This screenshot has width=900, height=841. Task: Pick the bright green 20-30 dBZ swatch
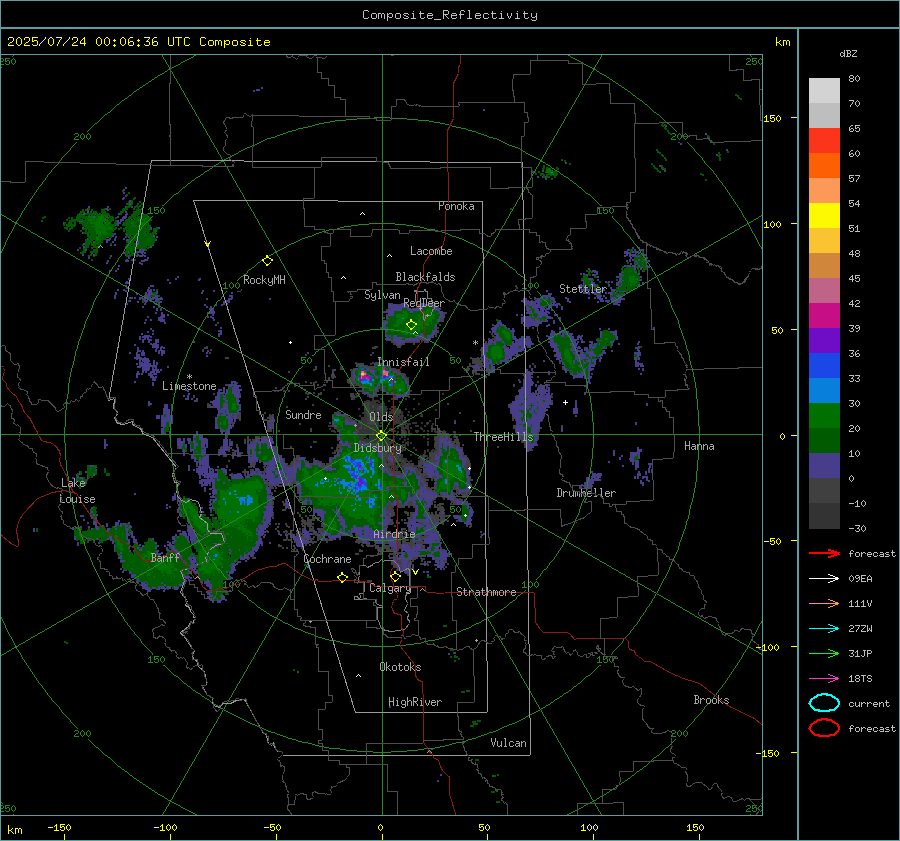pyautogui.click(x=824, y=416)
